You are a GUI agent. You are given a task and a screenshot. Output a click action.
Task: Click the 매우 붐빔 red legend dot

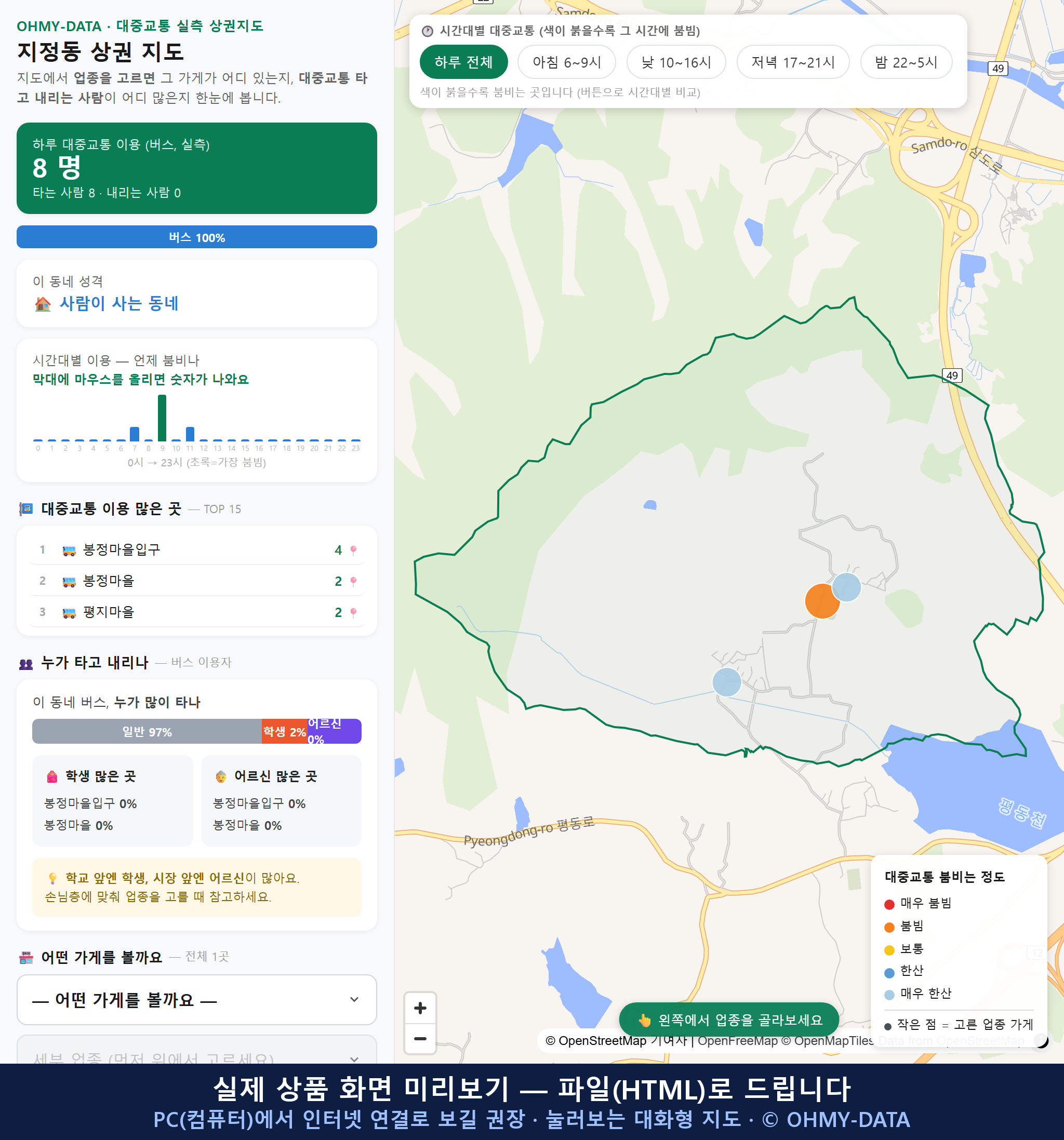click(889, 904)
